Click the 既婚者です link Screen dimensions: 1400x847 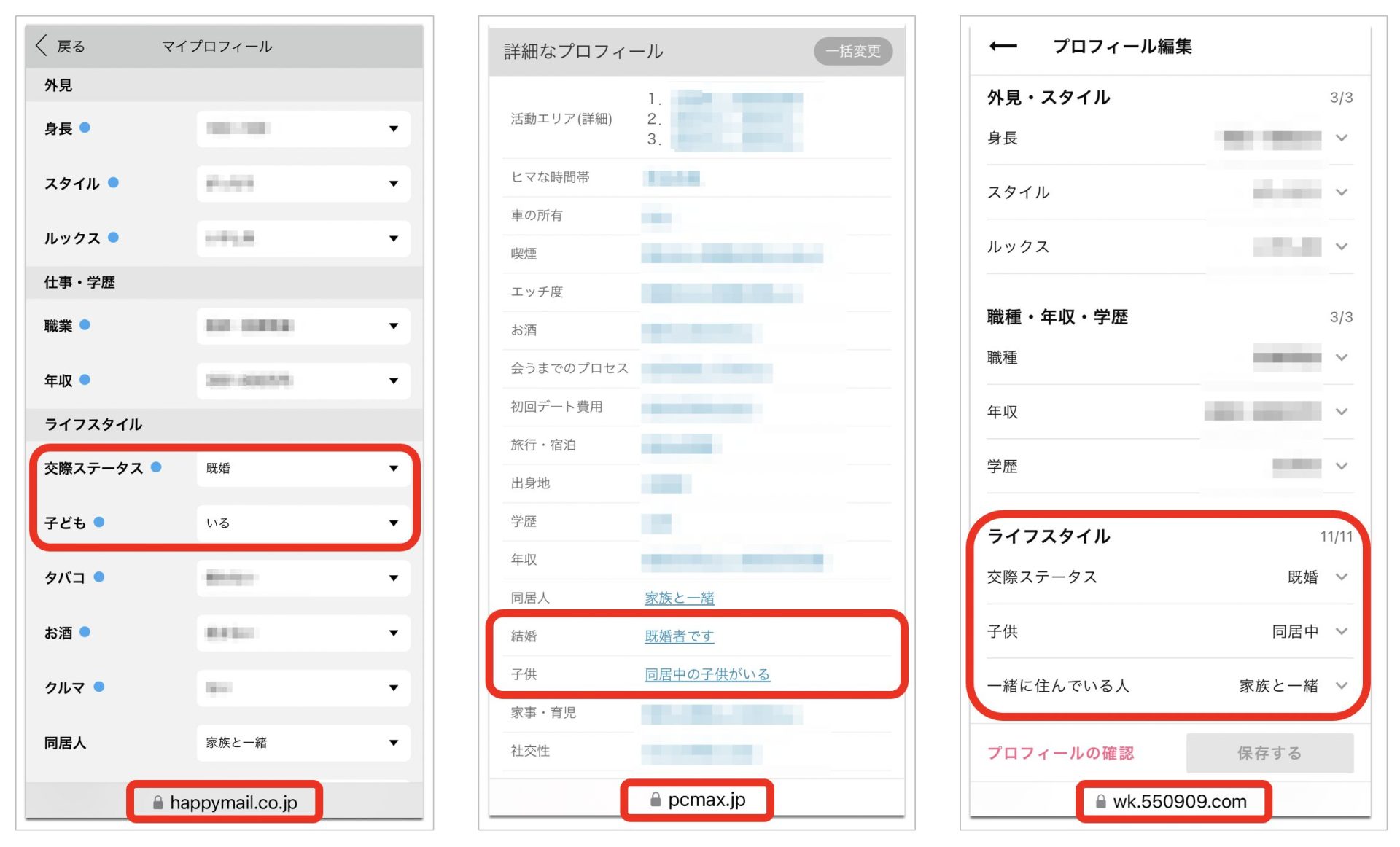(x=679, y=636)
